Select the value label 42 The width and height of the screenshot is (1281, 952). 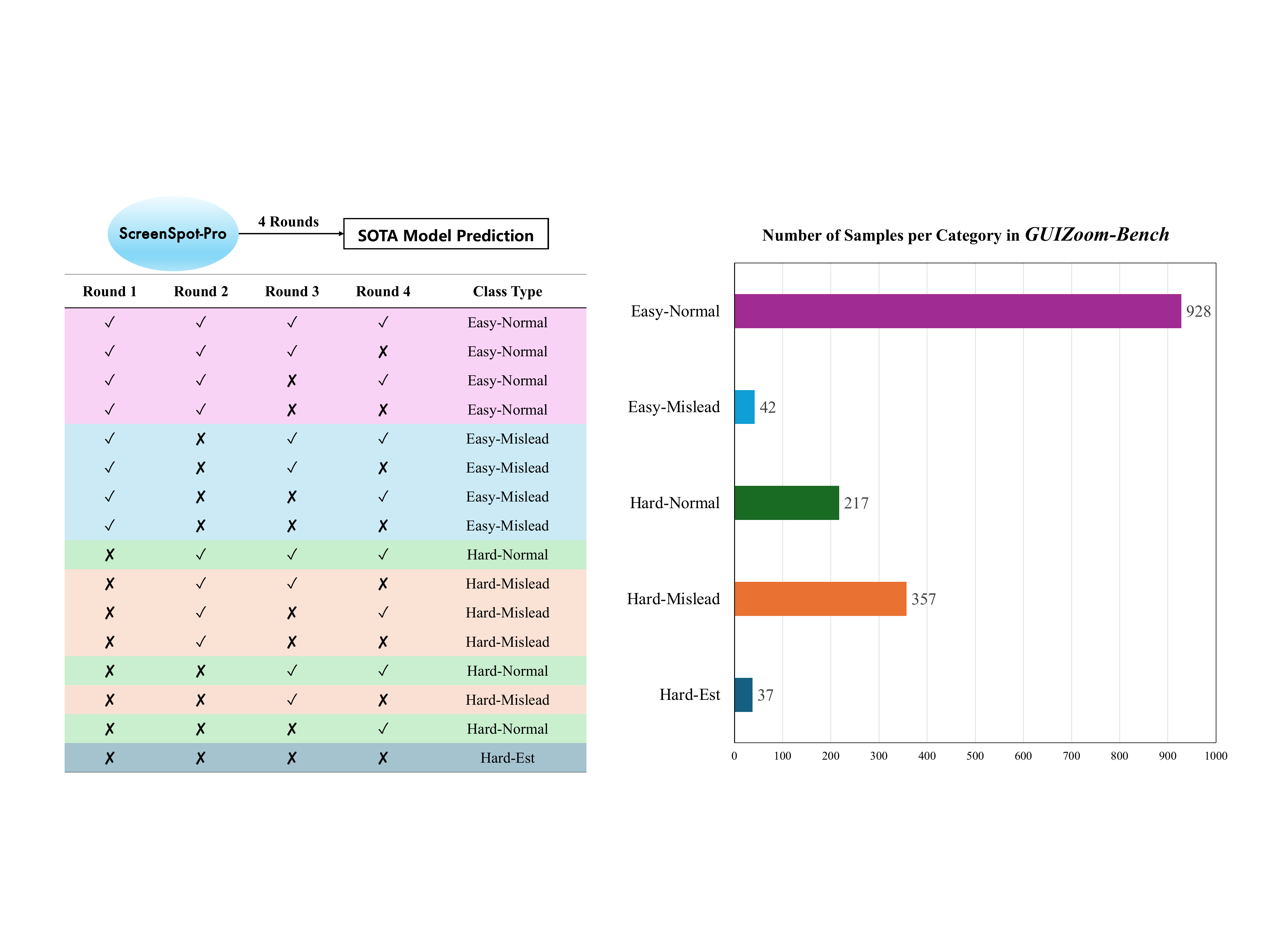coord(768,407)
